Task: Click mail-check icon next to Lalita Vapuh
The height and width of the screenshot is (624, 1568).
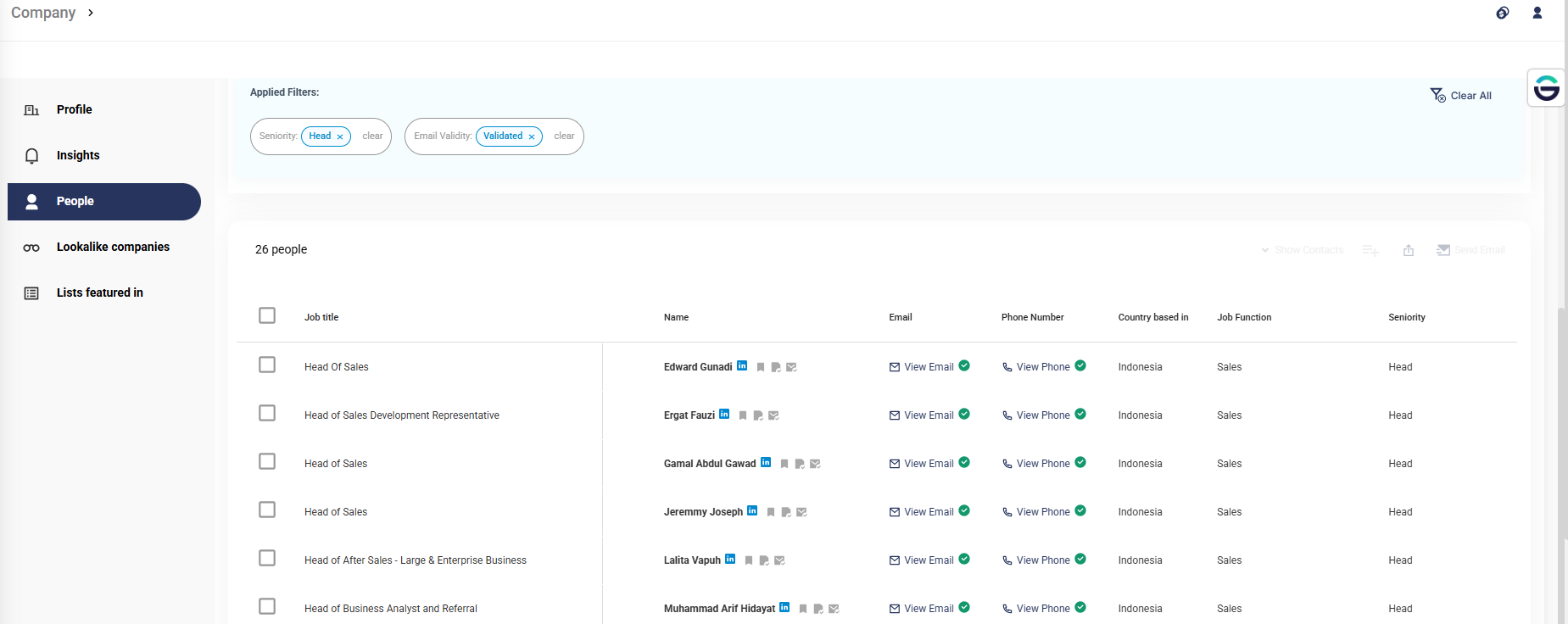Action: pos(779,560)
